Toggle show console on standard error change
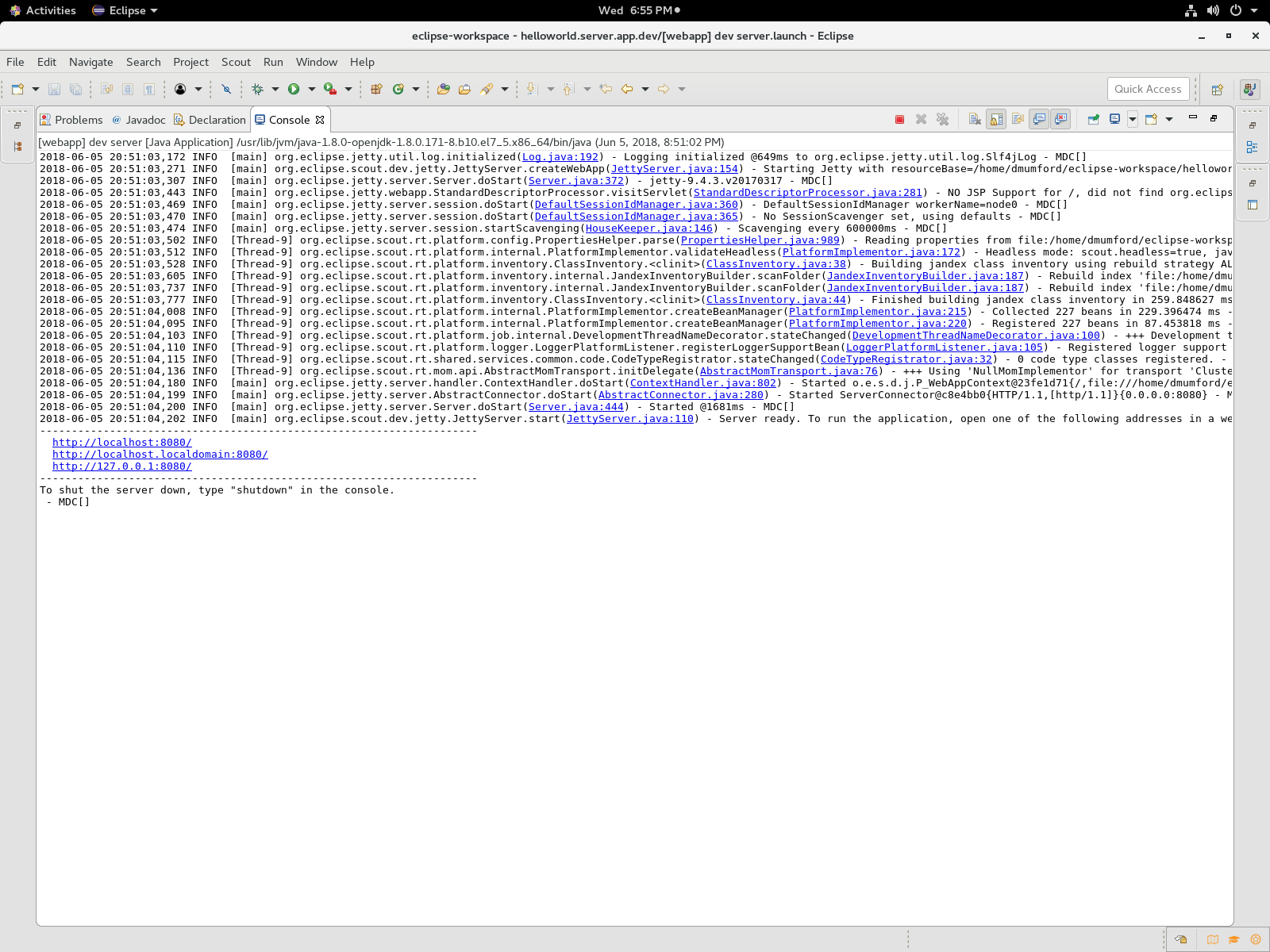This screenshot has width=1270, height=952. pyautogui.click(x=1060, y=120)
